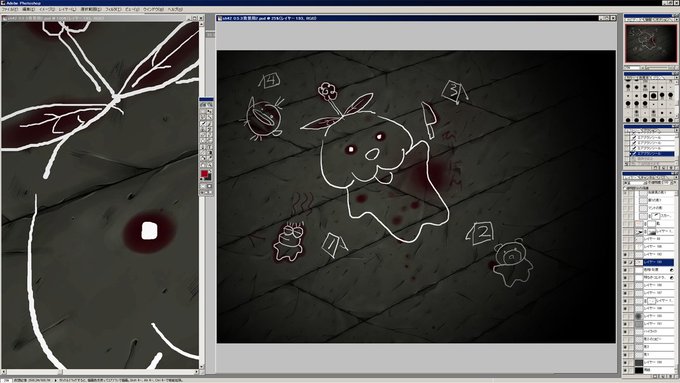Viewport: 680px width, 383px height.
Task: Delete history state with History trash icon
Action: pos(672,167)
